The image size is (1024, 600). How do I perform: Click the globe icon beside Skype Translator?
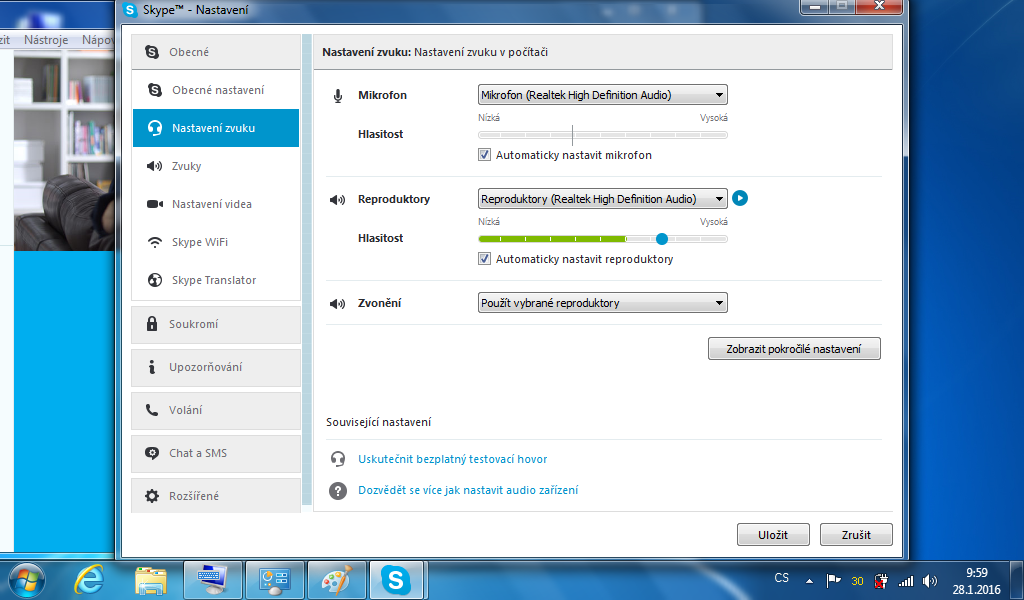click(155, 280)
